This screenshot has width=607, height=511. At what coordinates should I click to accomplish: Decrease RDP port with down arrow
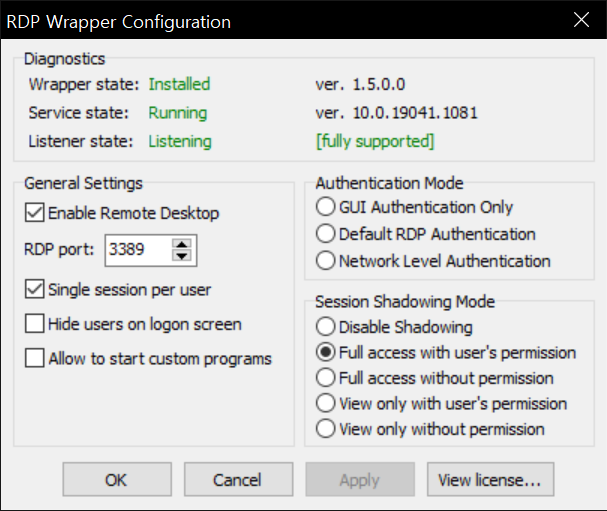click(182, 256)
